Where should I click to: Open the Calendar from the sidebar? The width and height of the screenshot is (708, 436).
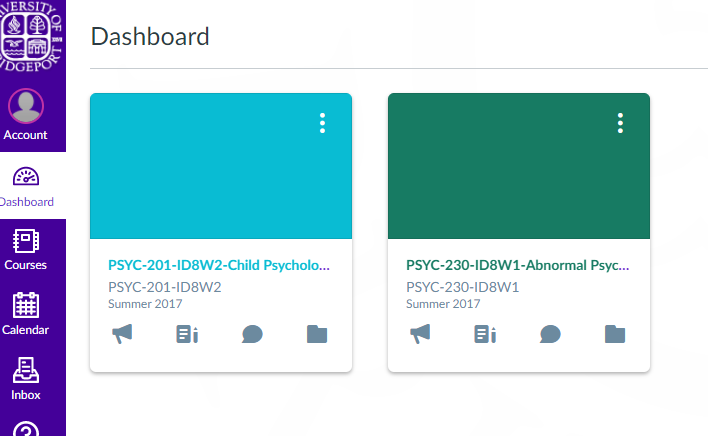pos(26,314)
